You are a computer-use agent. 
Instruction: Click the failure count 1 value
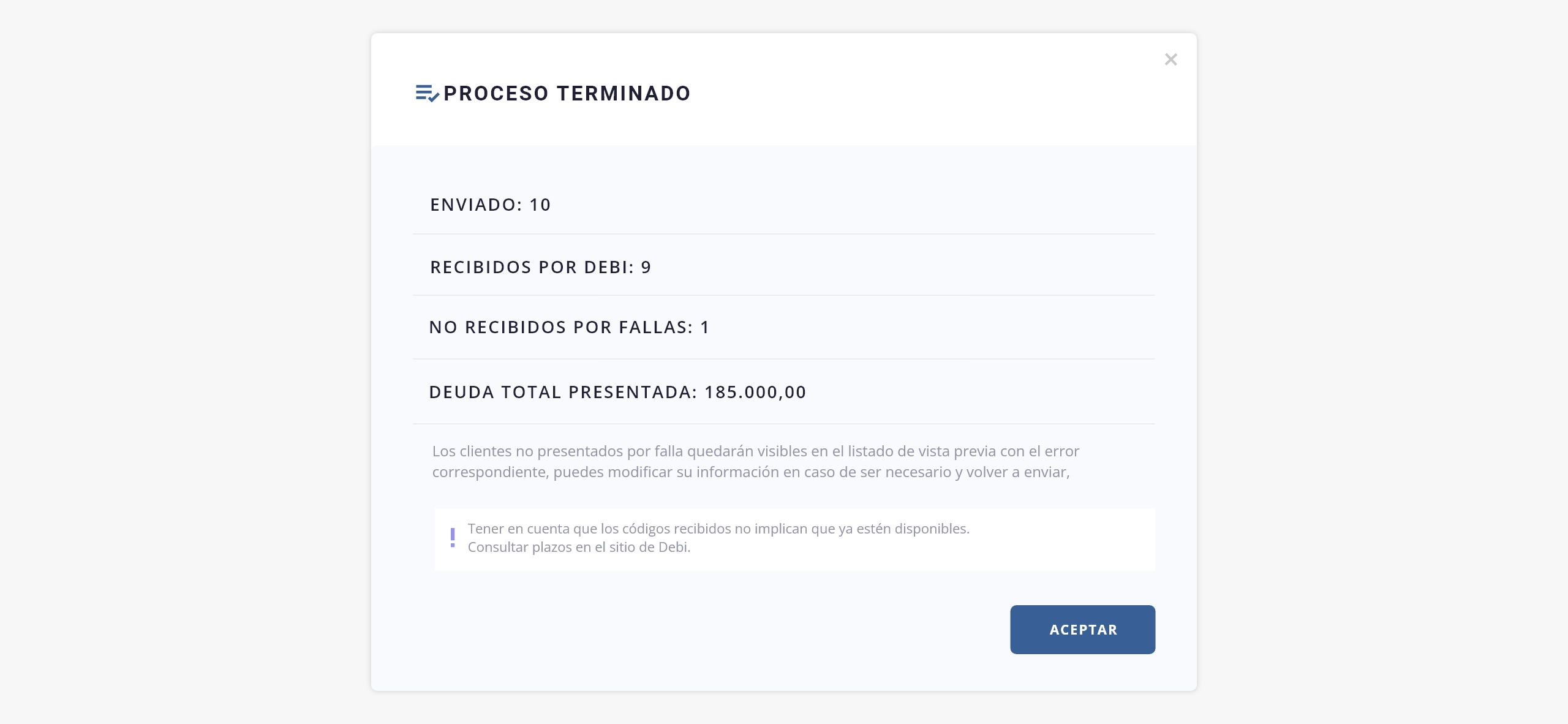(704, 327)
